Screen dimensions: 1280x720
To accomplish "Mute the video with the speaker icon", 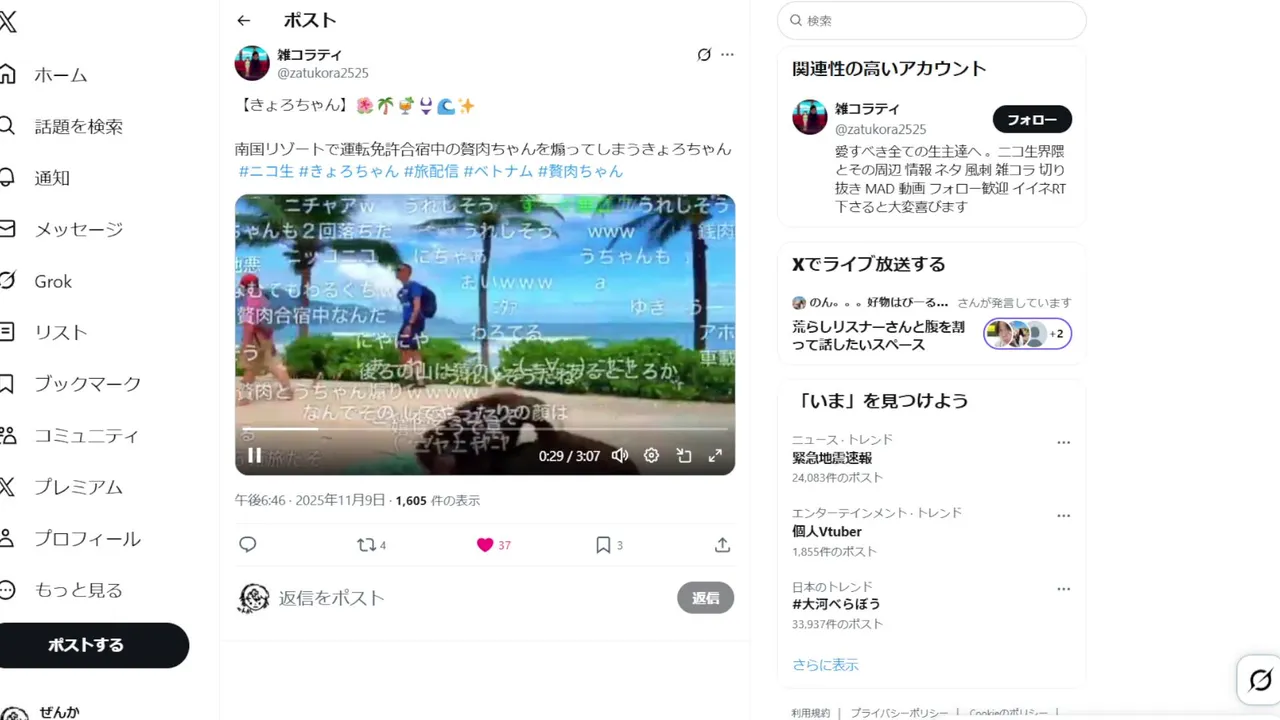I will [620, 456].
